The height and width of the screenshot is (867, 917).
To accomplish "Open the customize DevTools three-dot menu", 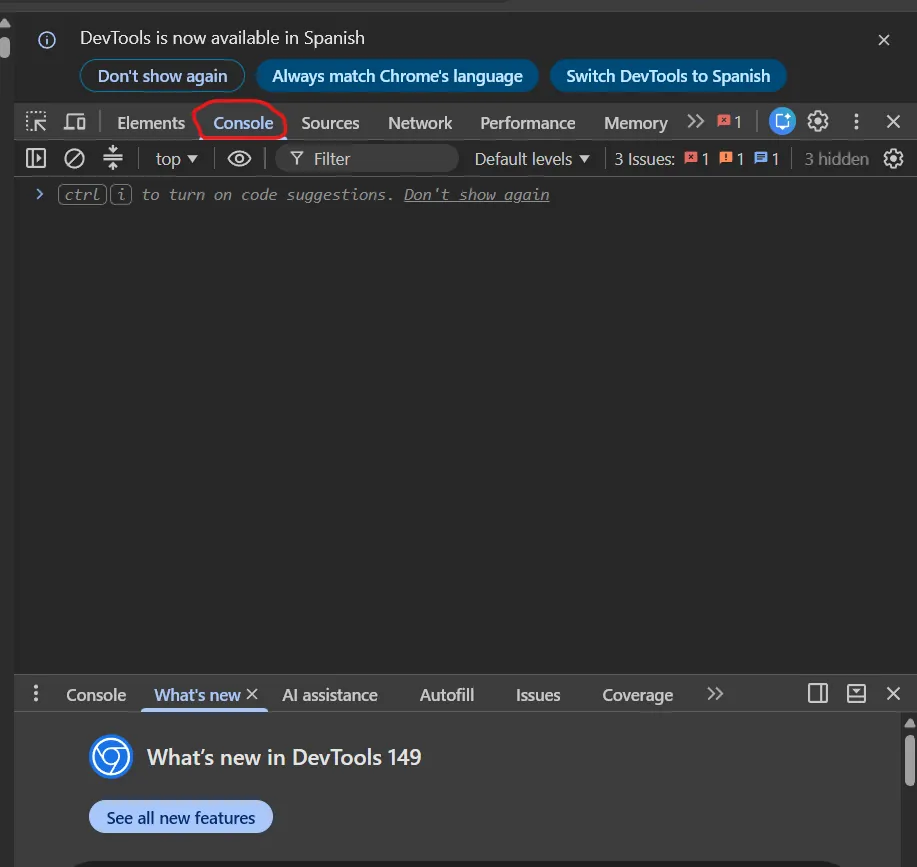I will 856,122.
